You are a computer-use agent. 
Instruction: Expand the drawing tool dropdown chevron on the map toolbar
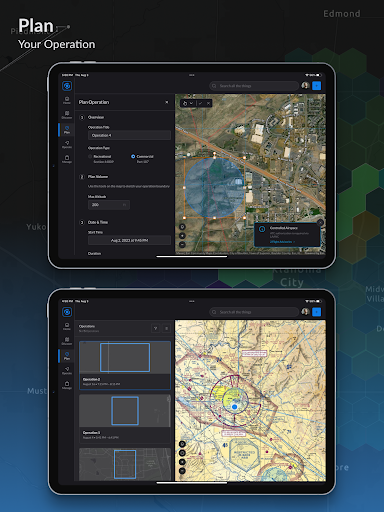tap(191, 103)
